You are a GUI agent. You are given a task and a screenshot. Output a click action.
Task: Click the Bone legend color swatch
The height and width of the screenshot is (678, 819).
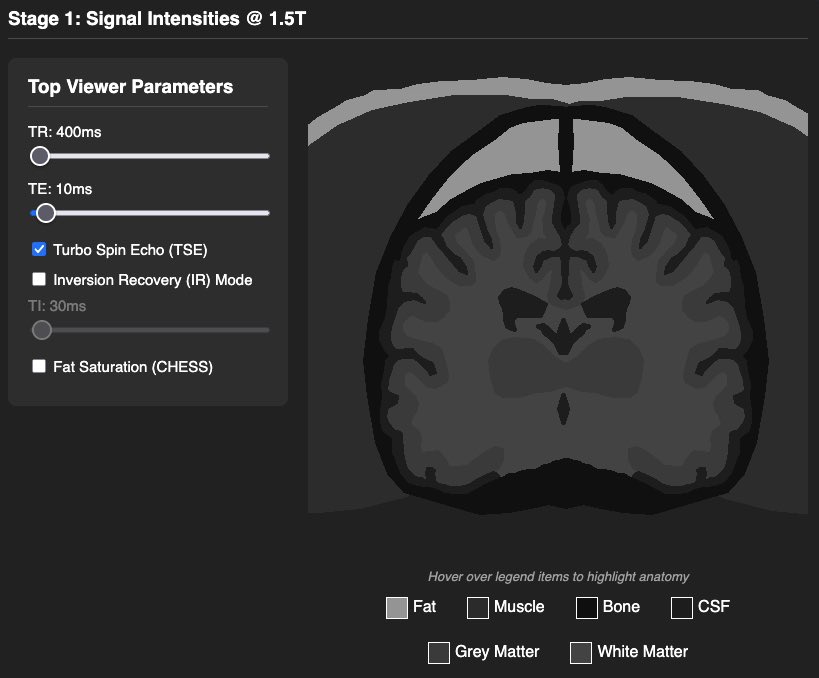(x=587, y=608)
